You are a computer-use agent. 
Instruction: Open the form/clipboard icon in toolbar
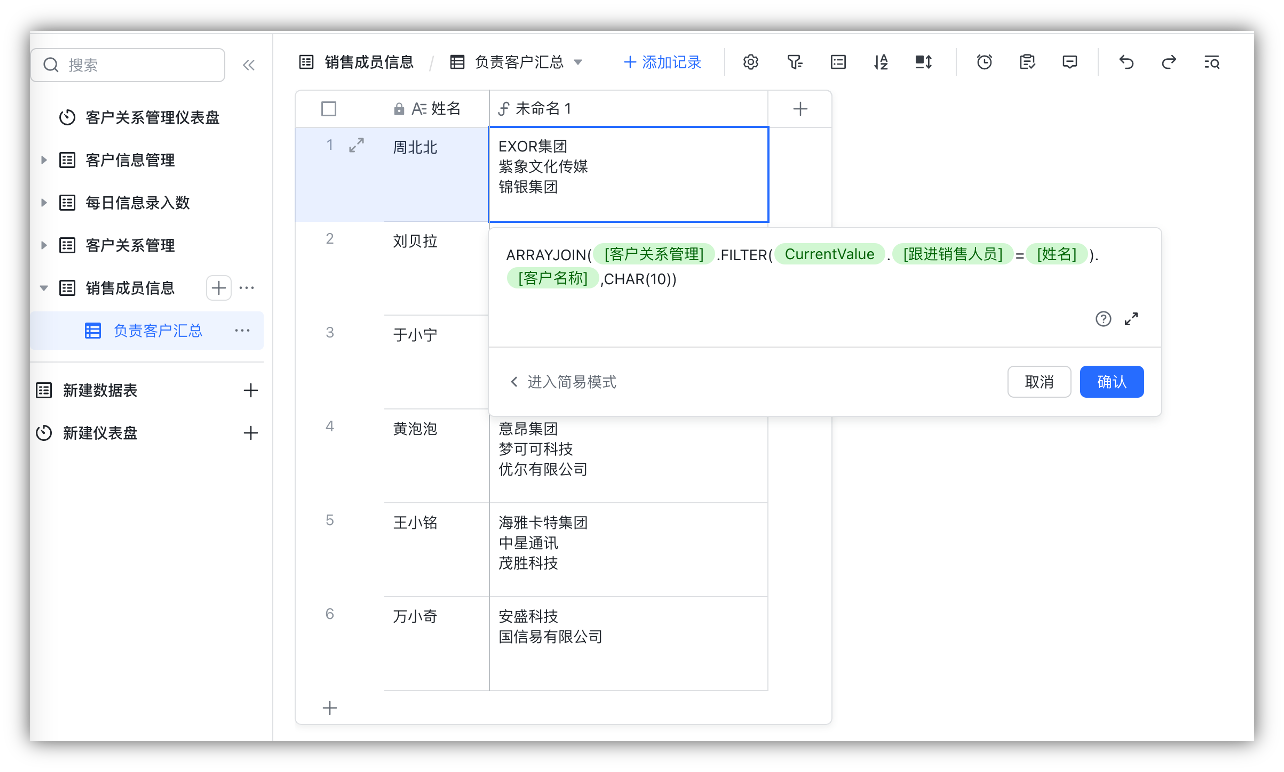1027,62
